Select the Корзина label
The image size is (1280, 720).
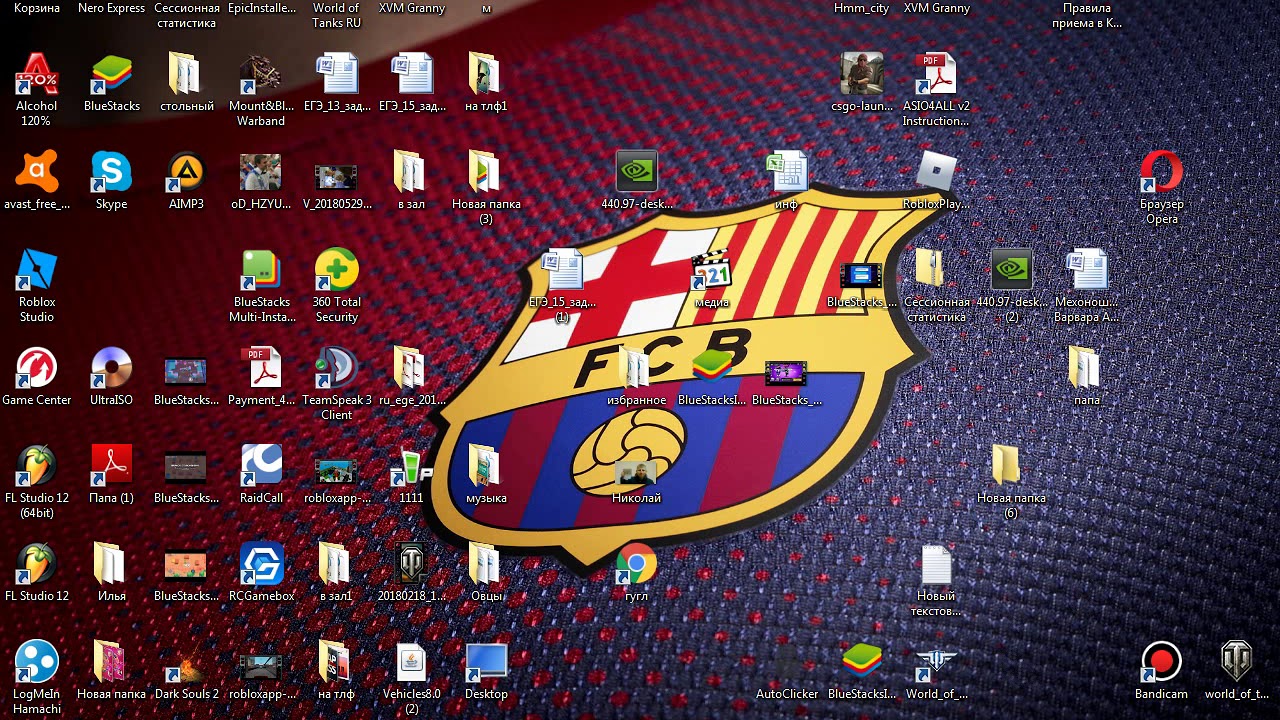(37, 8)
